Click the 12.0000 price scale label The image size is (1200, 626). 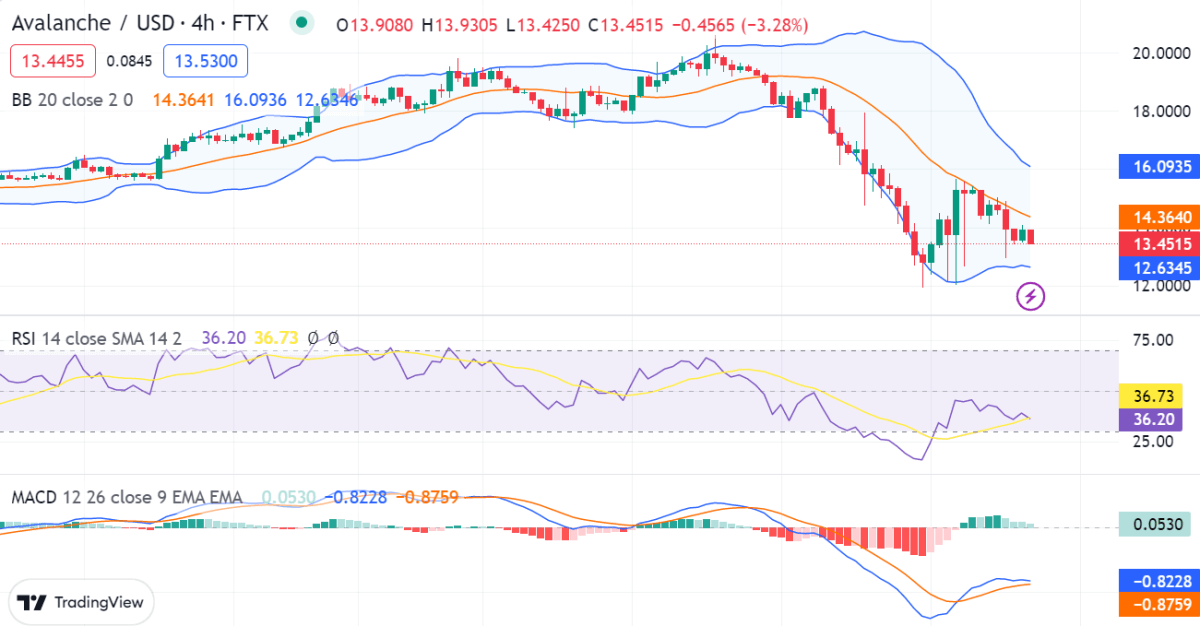coord(1160,286)
